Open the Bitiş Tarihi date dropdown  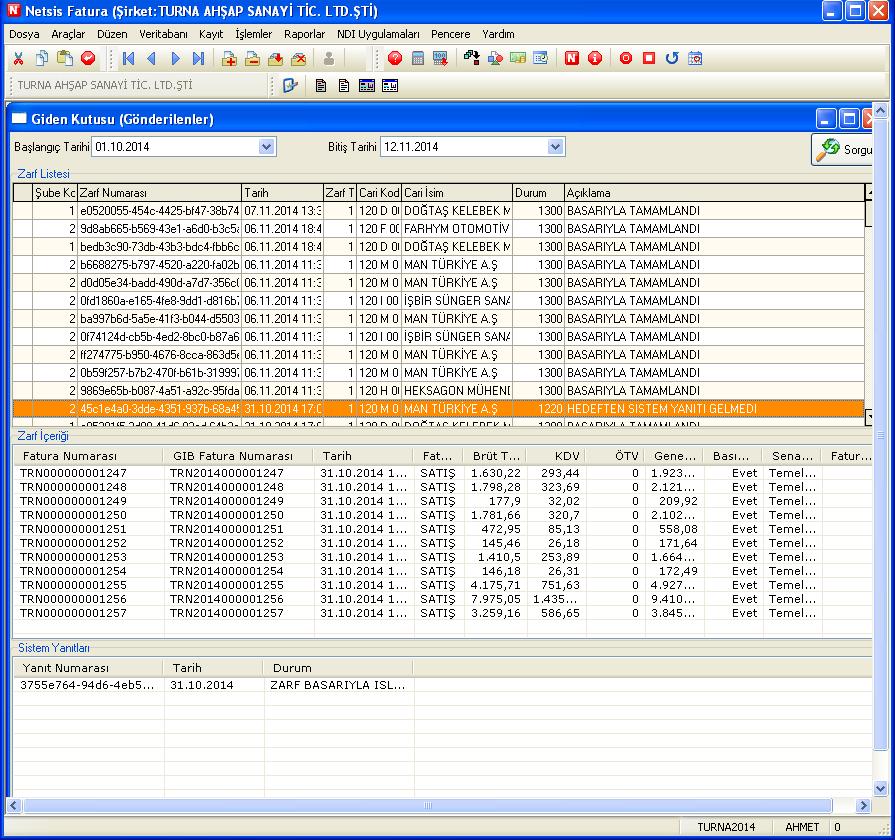(556, 147)
